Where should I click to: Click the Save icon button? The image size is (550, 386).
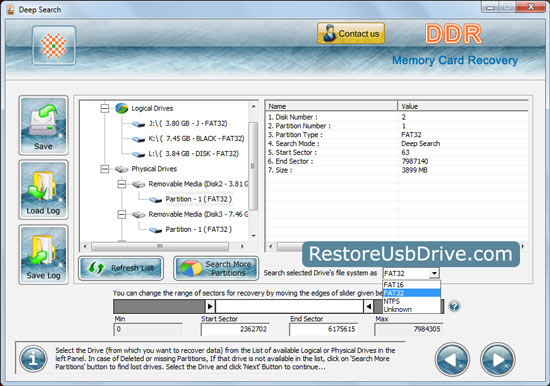coord(43,125)
